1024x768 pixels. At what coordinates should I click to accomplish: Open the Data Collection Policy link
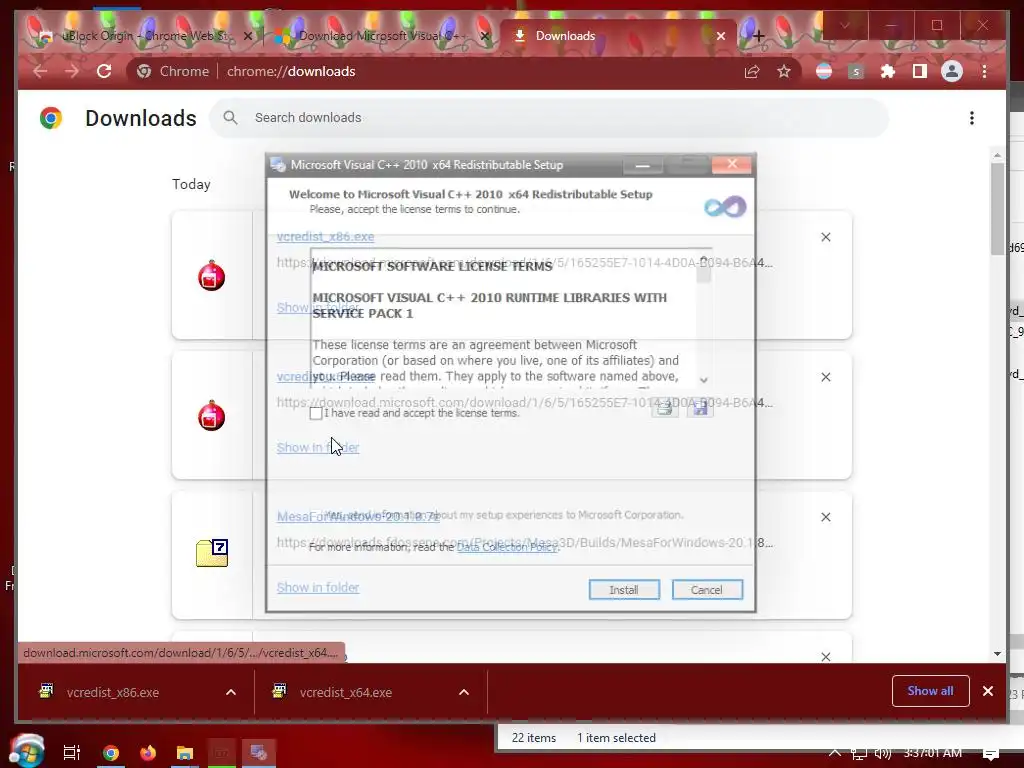pyautogui.click(x=507, y=547)
